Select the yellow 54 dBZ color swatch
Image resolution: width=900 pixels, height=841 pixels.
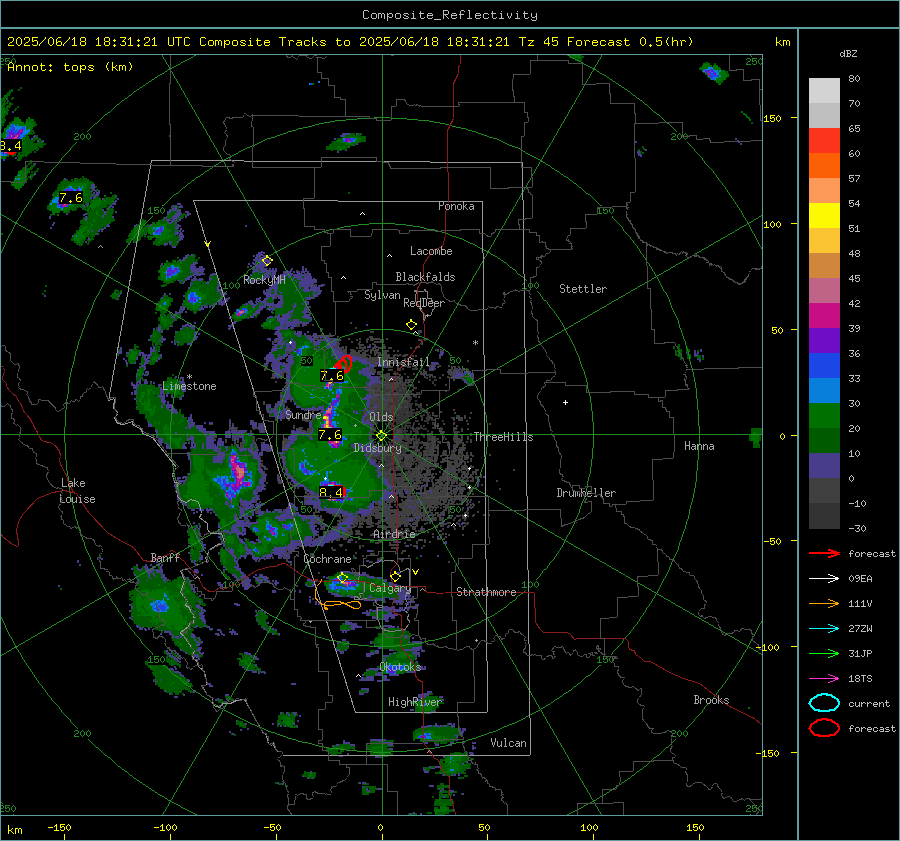coord(824,216)
